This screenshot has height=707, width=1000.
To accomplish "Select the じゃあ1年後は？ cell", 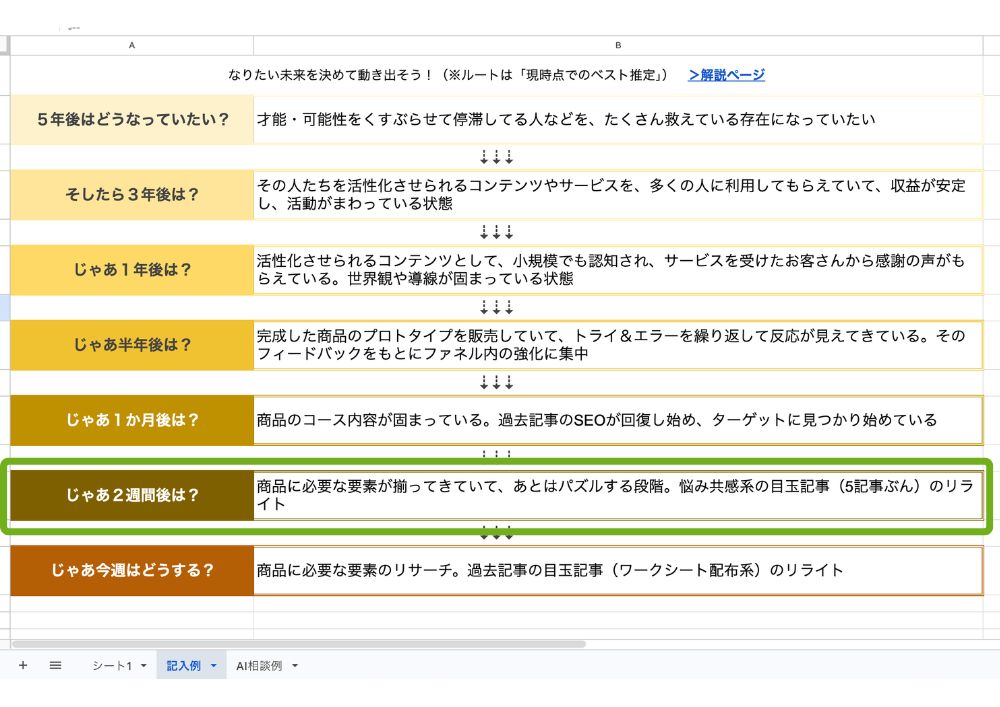I will [x=132, y=270].
